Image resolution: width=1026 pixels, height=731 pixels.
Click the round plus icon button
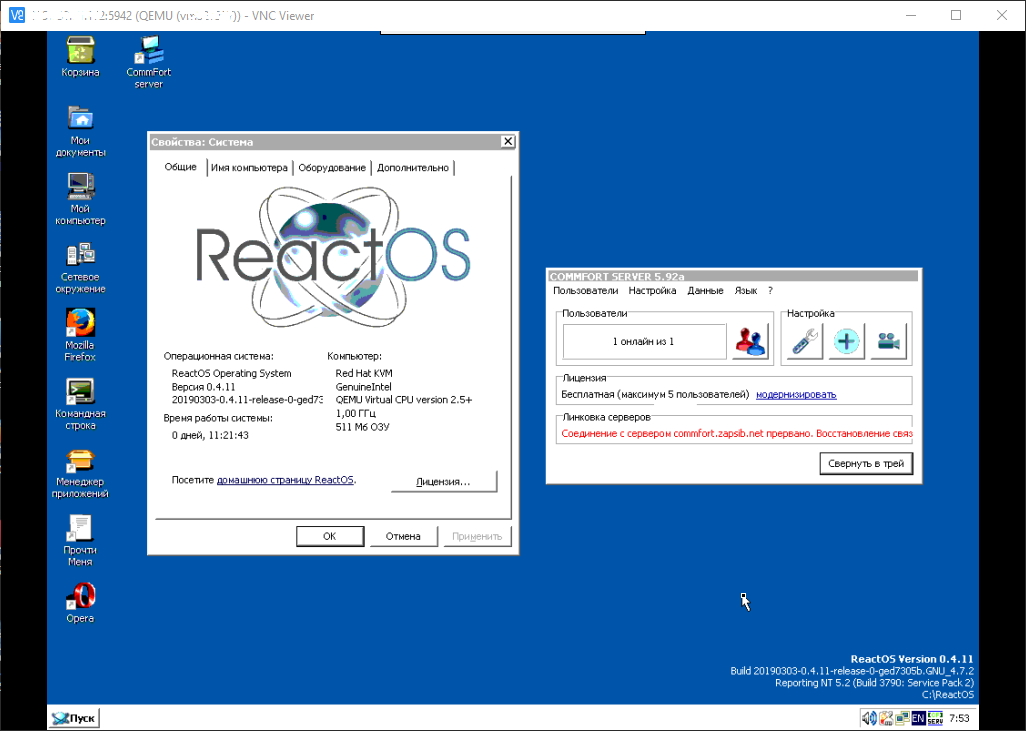847,341
